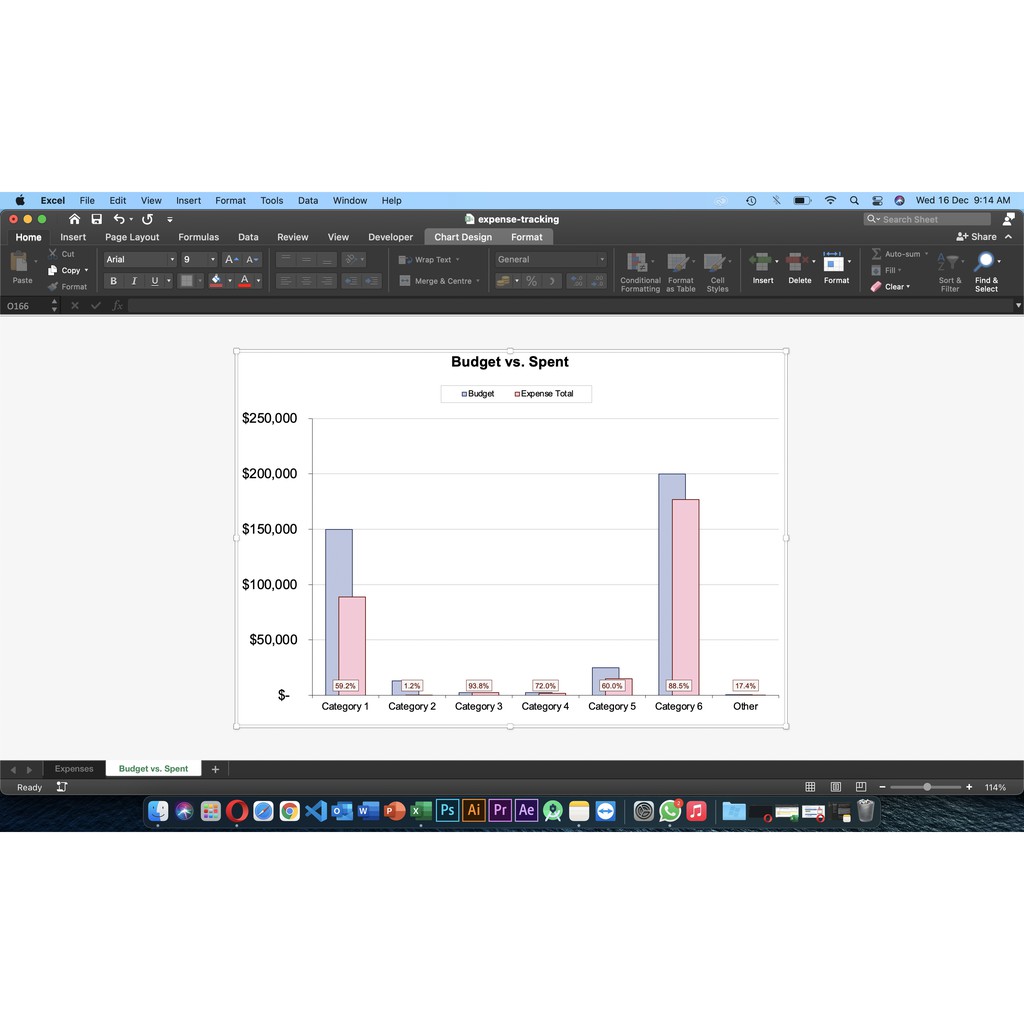The height and width of the screenshot is (1024, 1024).
Task: Click the Save icon in title bar
Action: 96,219
